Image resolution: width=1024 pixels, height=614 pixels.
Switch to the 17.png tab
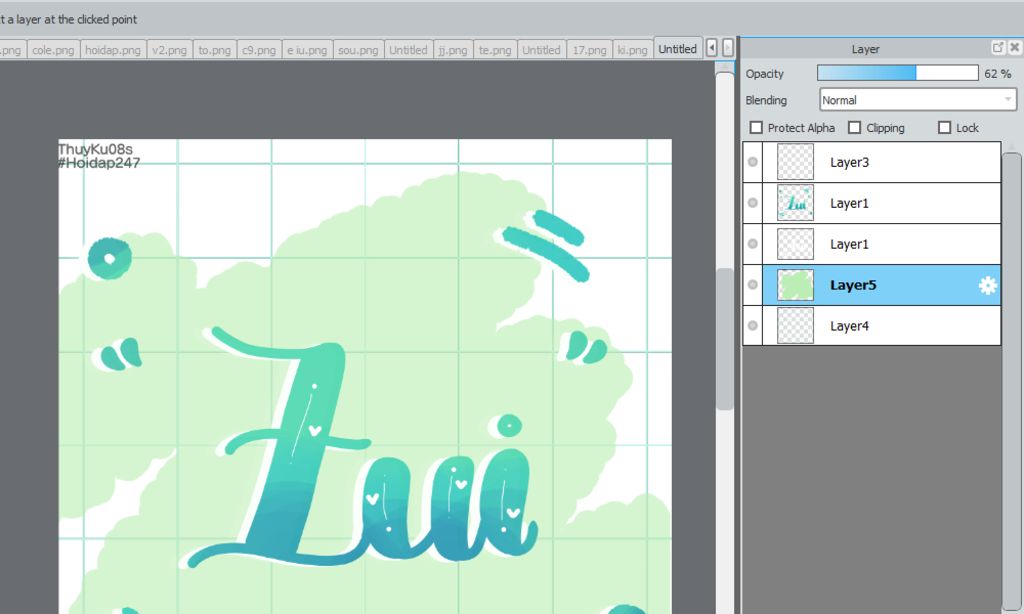589,50
